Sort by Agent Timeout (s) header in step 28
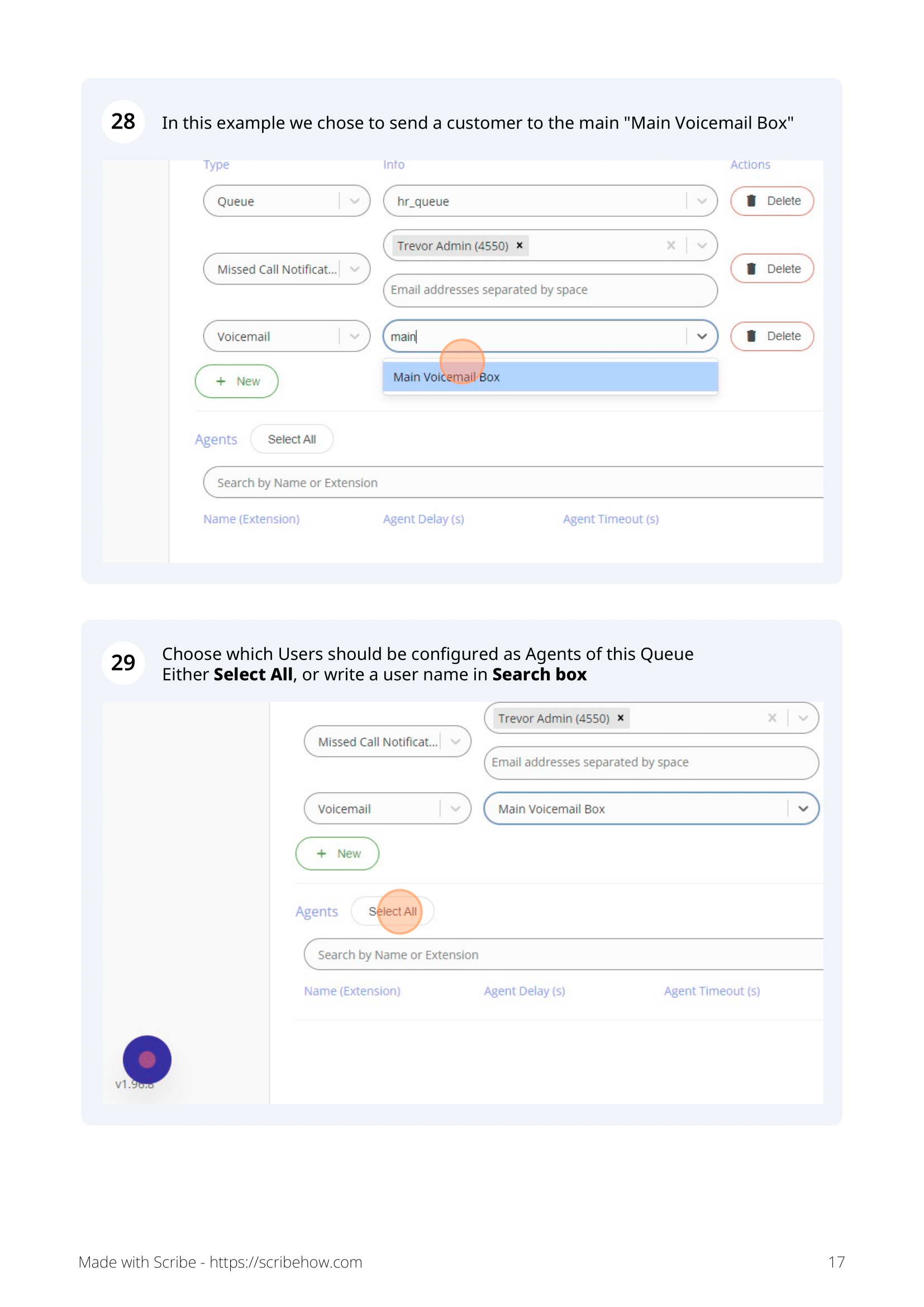The height and width of the screenshot is (1307, 924). pos(611,519)
